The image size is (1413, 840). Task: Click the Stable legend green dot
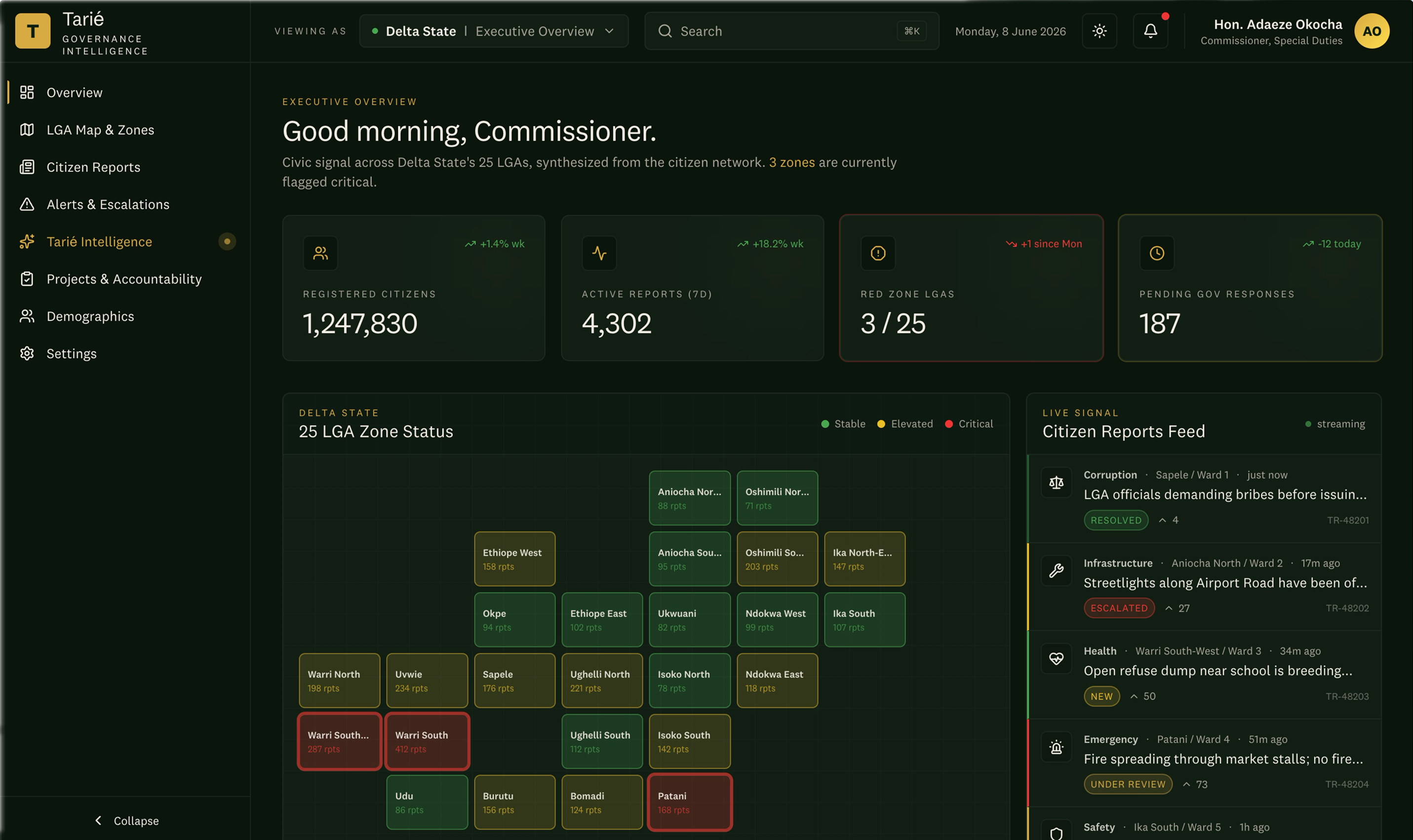coord(825,424)
